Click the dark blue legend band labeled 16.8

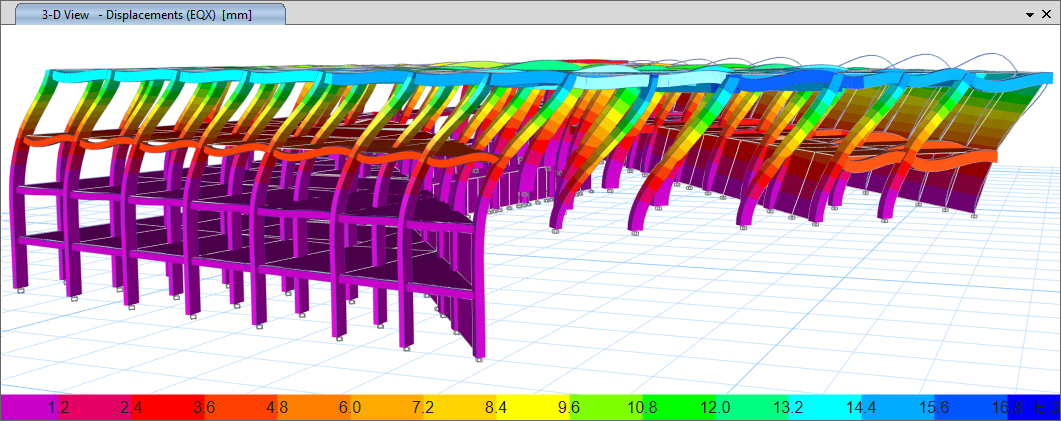tap(1006, 408)
